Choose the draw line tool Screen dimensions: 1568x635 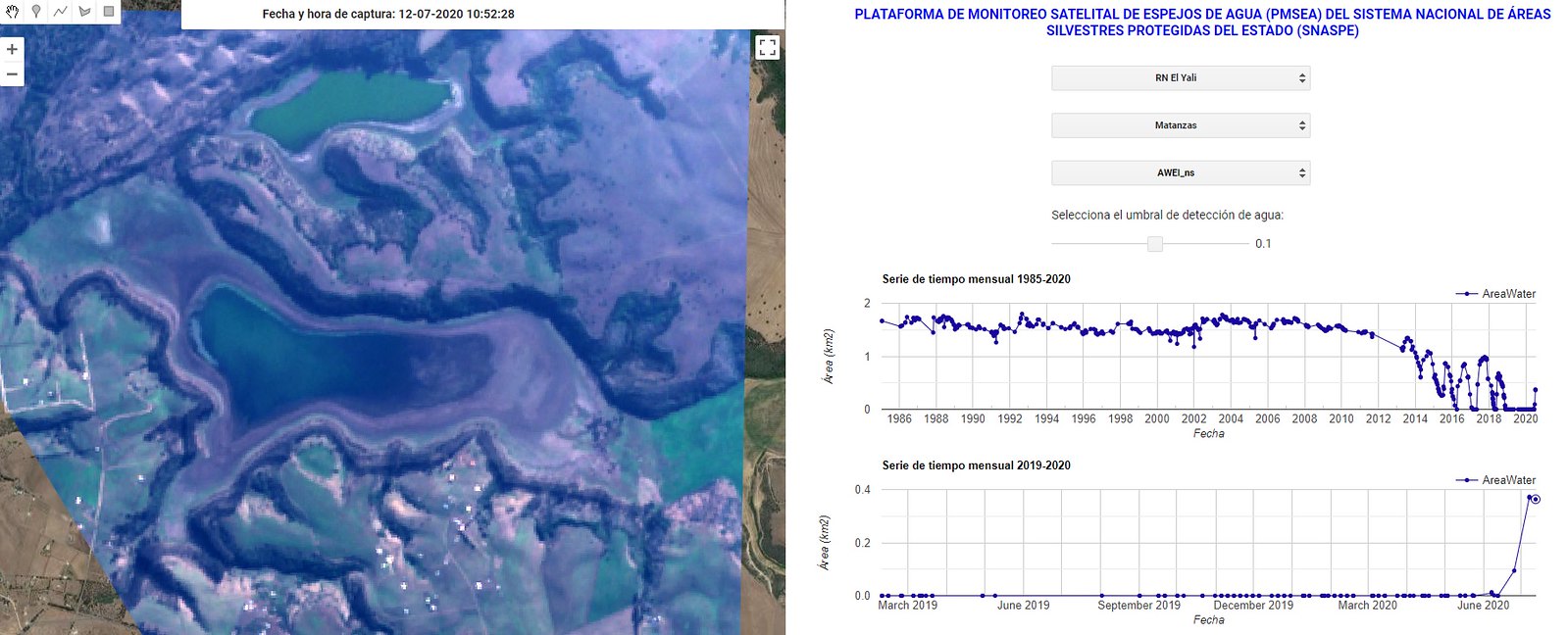[61, 12]
